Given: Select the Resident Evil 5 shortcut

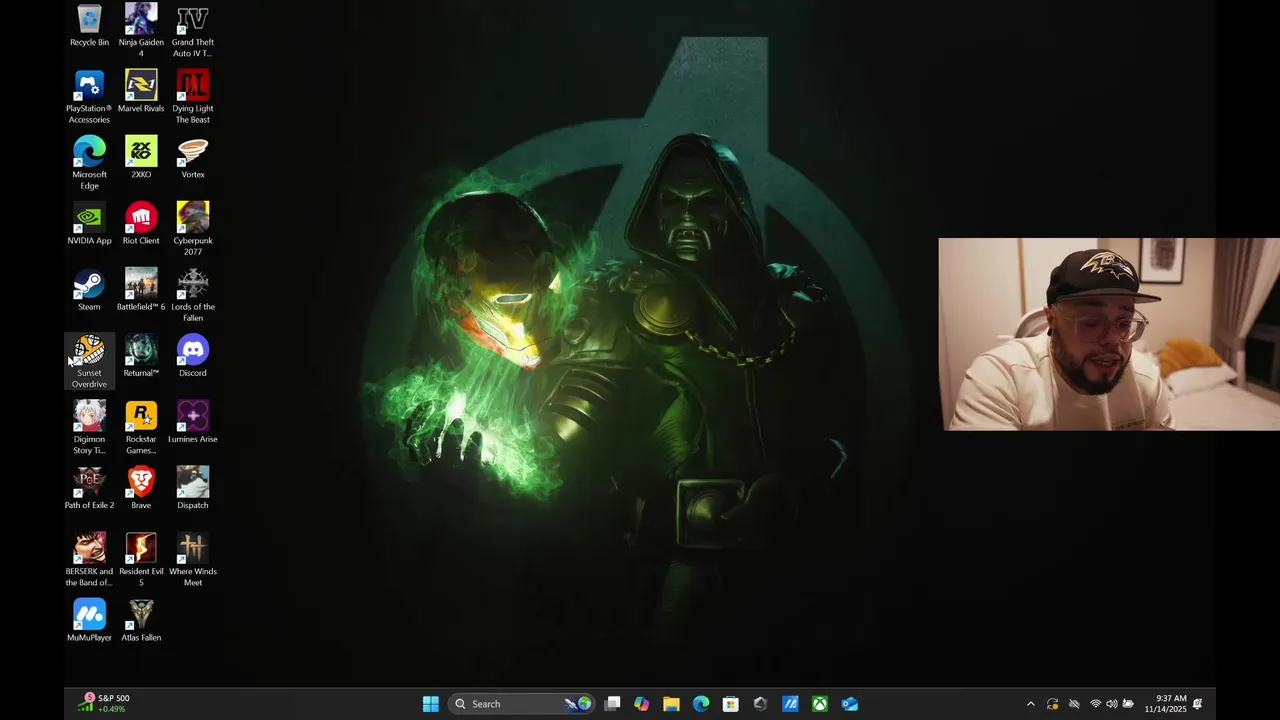Looking at the screenshot, I should tap(141, 560).
